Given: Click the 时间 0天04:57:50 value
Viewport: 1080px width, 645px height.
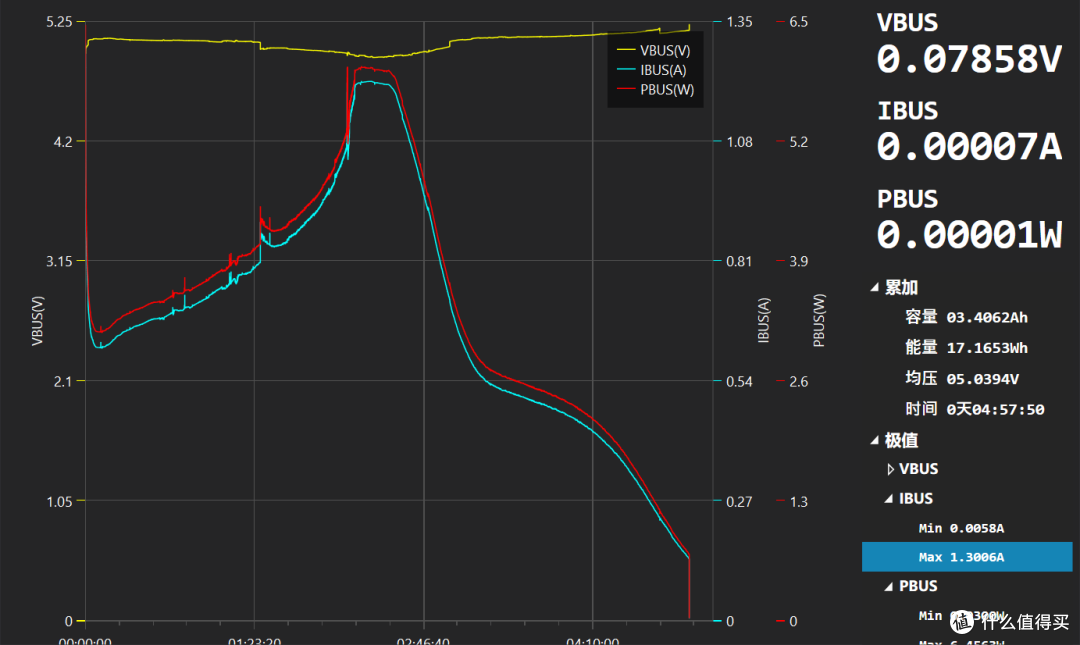Looking at the screenshot, I should [x=995, y=409].
